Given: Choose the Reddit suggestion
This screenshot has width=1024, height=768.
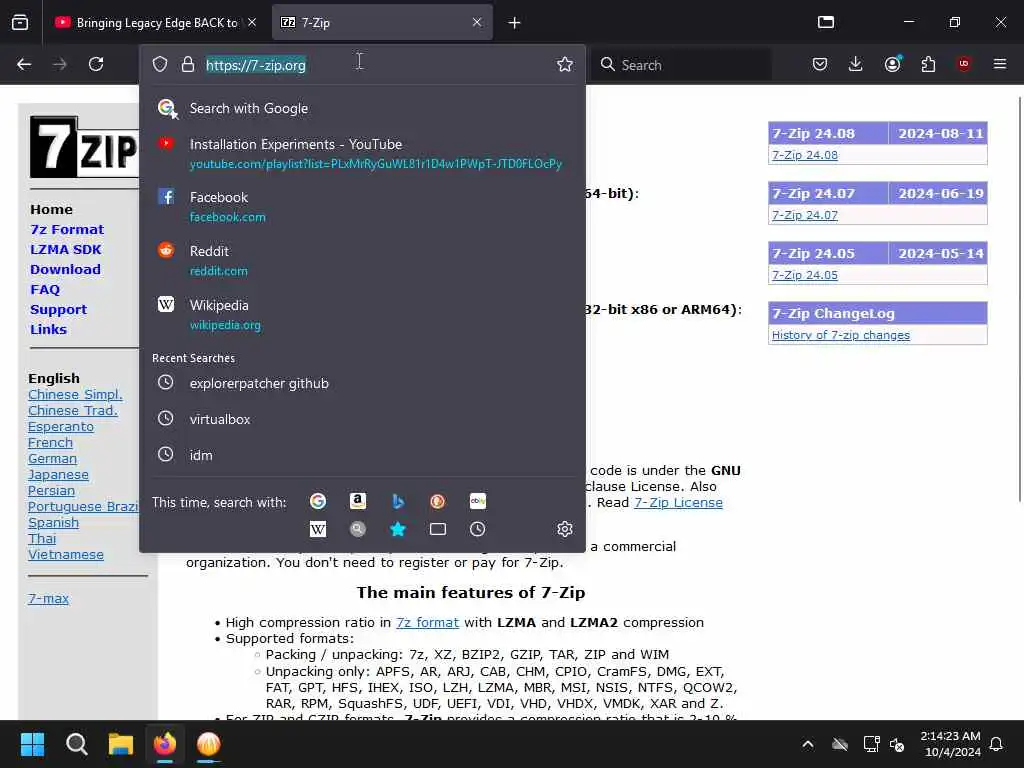Looking at the screenshot, I should tap(362, 261).
